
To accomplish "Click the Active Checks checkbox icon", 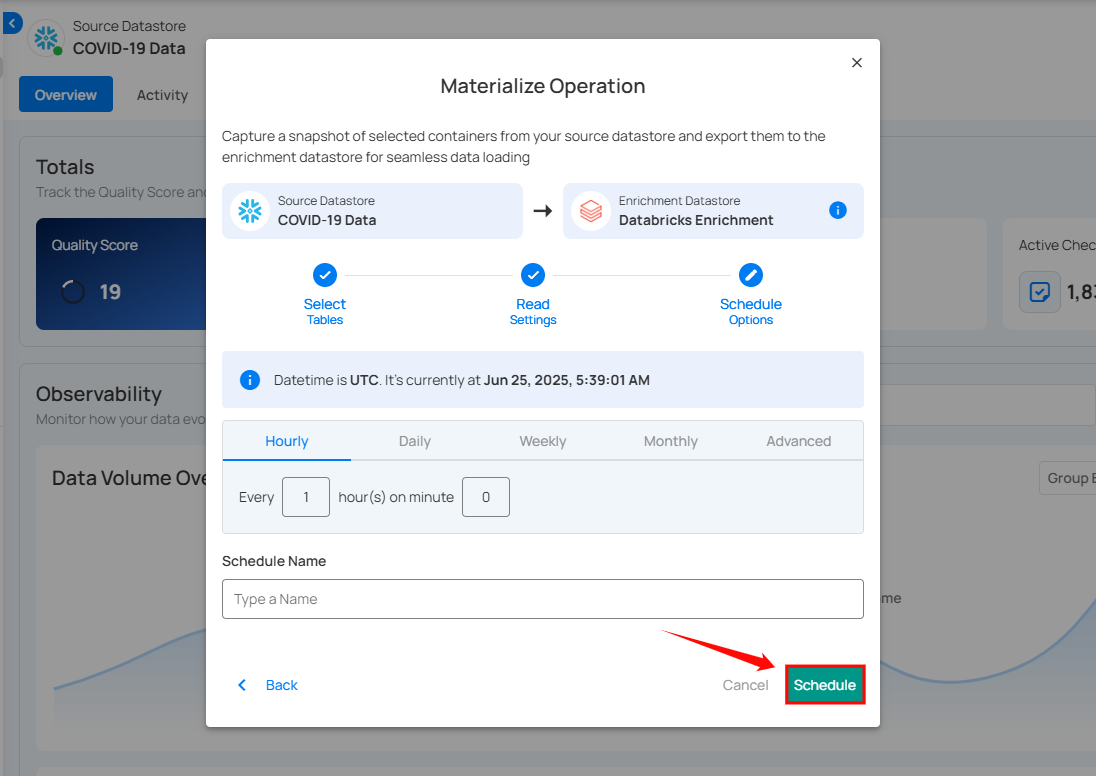I will 1040,292.
